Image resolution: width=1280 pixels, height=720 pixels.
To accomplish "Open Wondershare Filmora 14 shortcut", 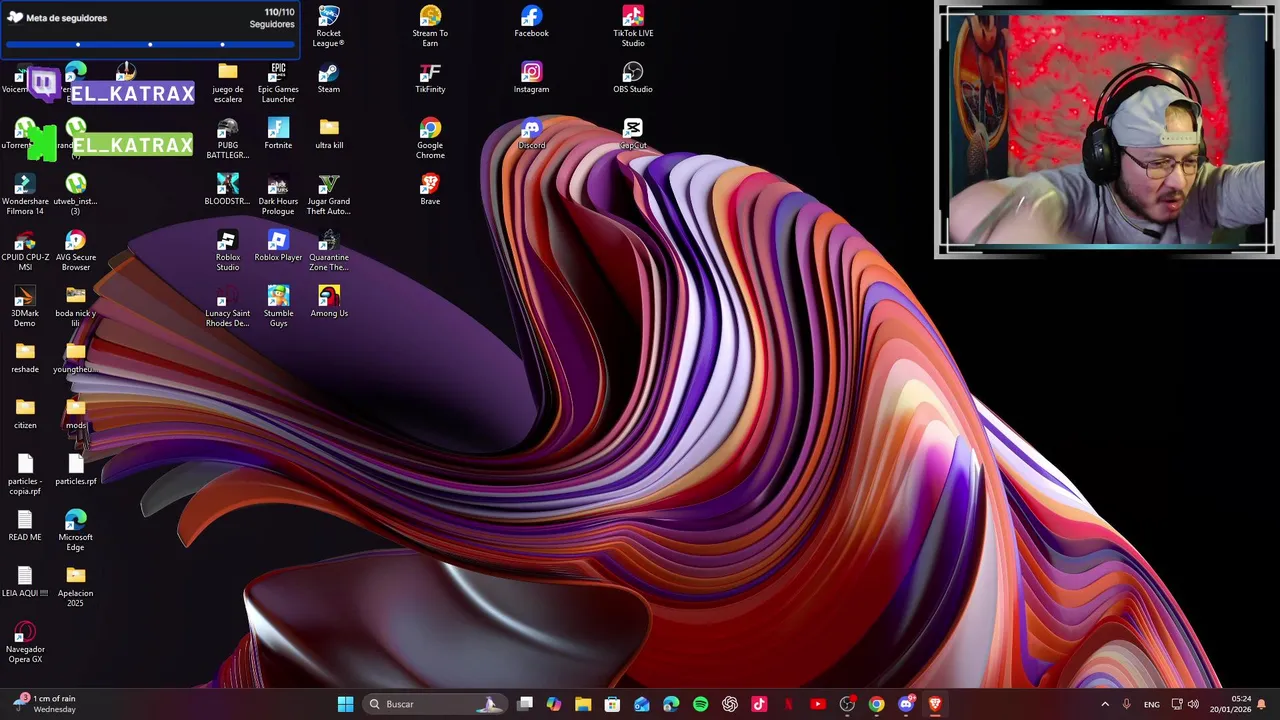I will point(25,194).
